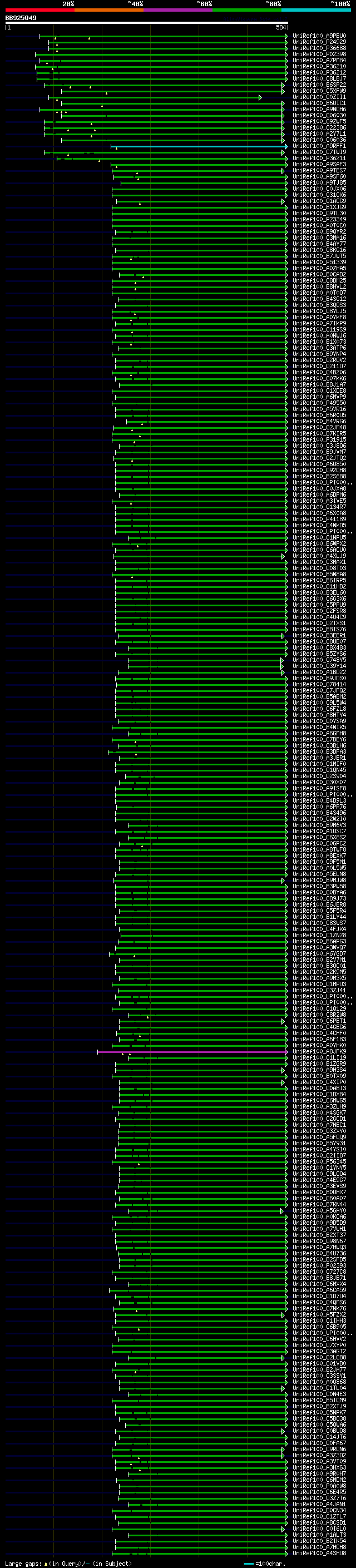Select the UniRef100_P02393 label
Screen dimensions: 356x1568
(319, 1265)
